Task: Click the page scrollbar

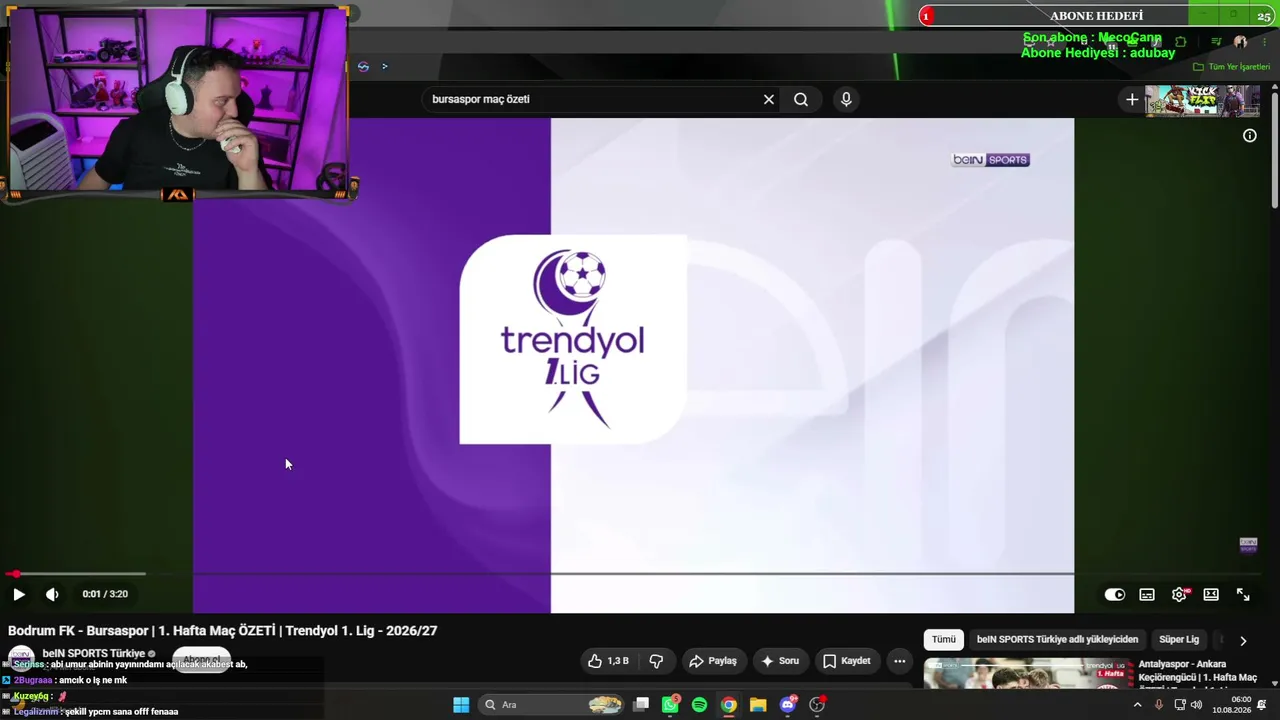Action: pyautogui.click(x=1275, y=150)
